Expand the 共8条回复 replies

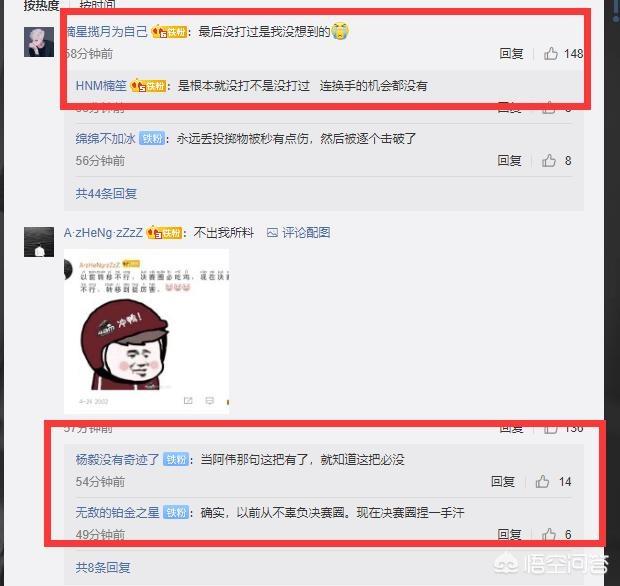[x=103, y=567]
